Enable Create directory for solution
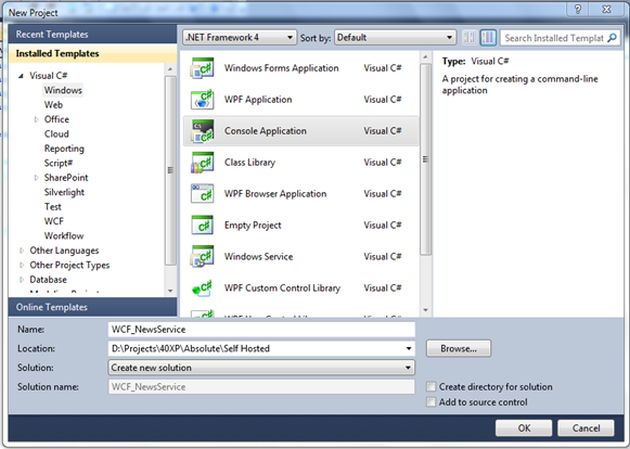Screen dimensions: 630x449 point(431,387)
